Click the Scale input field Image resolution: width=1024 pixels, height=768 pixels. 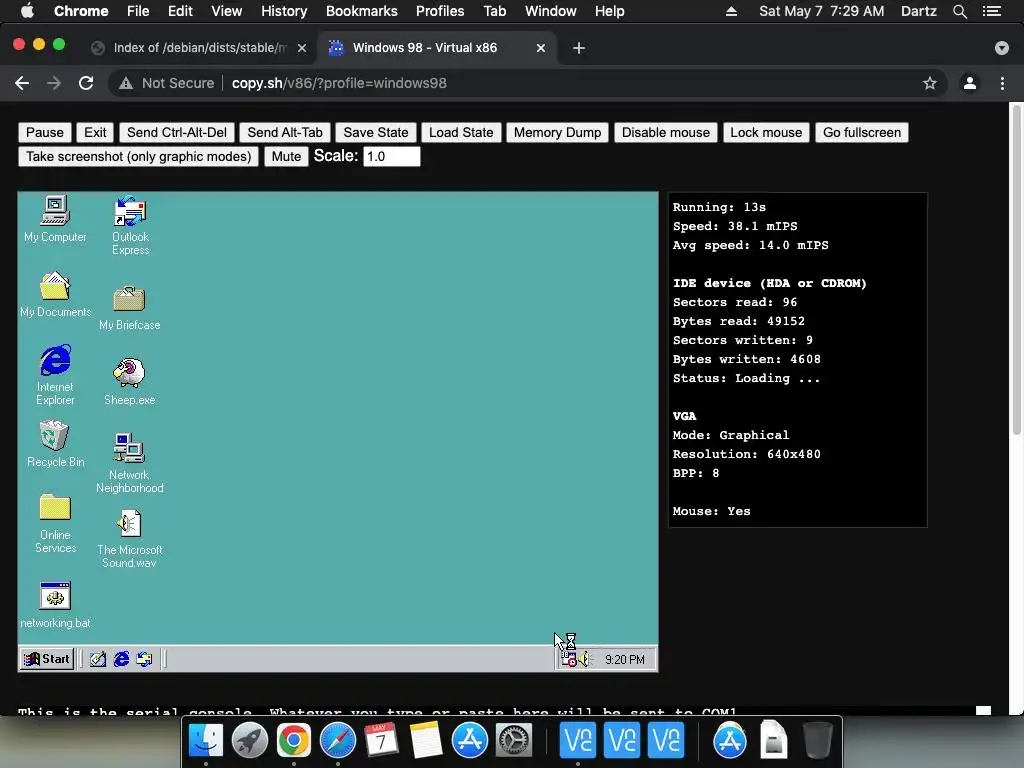point(391,157)
